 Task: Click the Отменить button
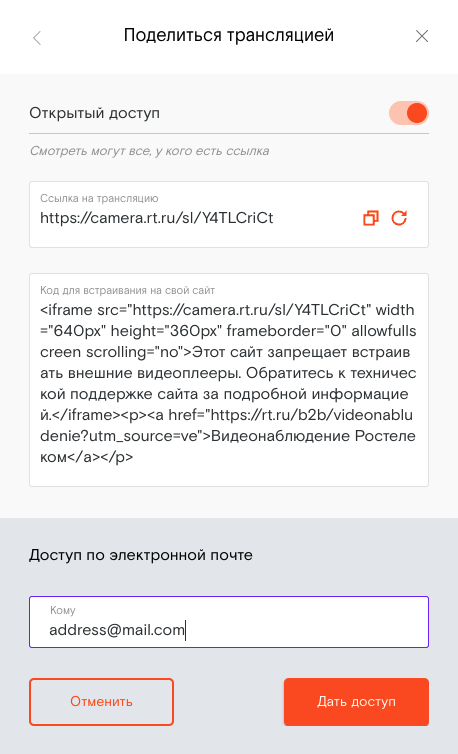[101, 702]
